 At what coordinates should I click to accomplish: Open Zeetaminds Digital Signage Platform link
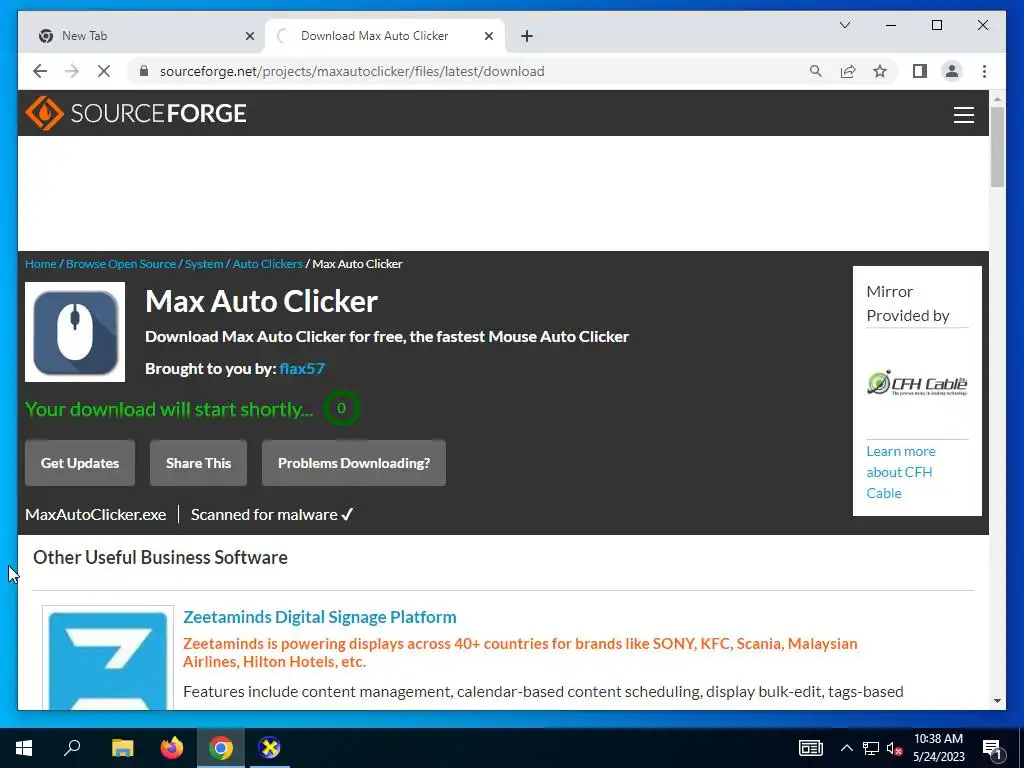pyautogui.click(x=320, y=617)
